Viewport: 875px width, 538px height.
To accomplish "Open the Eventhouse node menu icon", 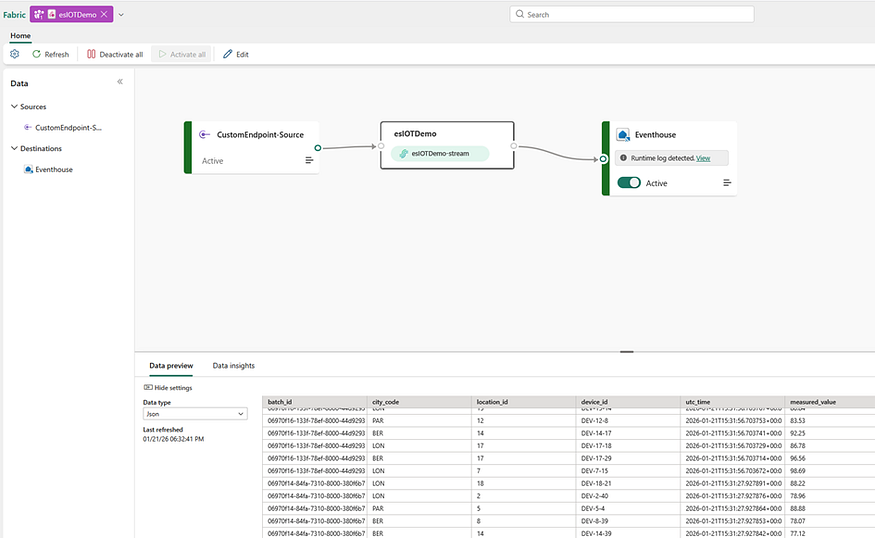I will (x=727, y=182).
